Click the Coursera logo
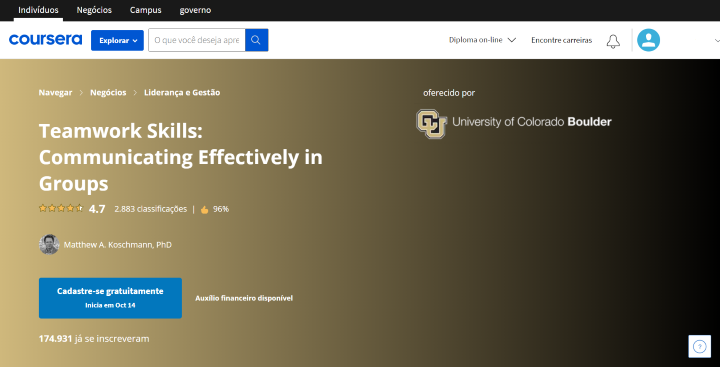 45,40
